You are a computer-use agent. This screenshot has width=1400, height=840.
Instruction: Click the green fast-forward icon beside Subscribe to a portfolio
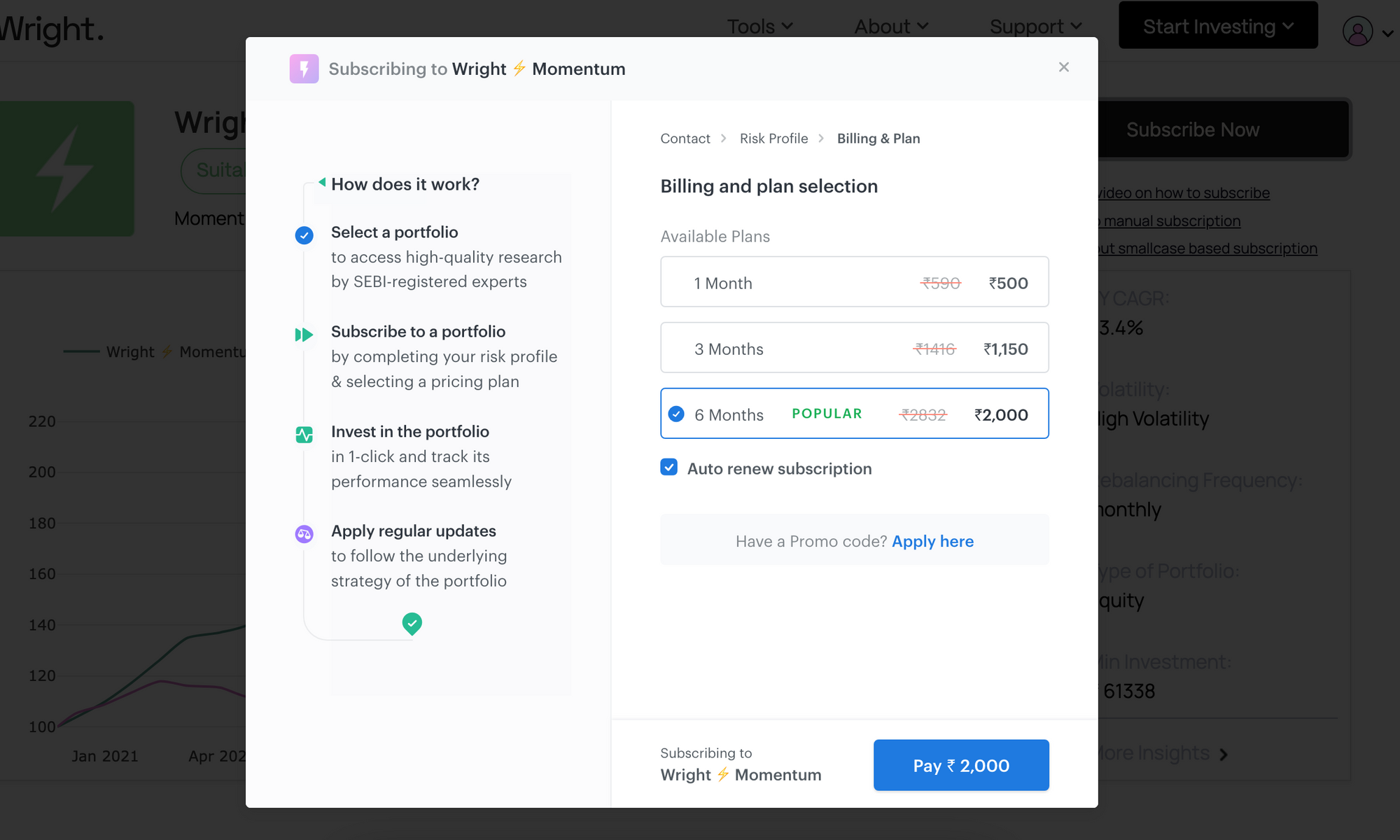coord(304,335)
